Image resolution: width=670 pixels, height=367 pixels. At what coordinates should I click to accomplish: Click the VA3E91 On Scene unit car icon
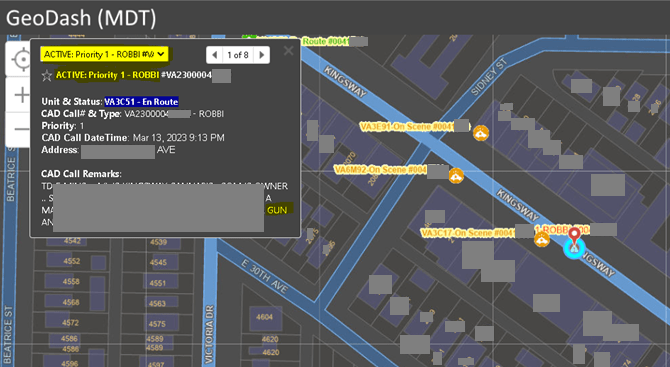[481, 133]
